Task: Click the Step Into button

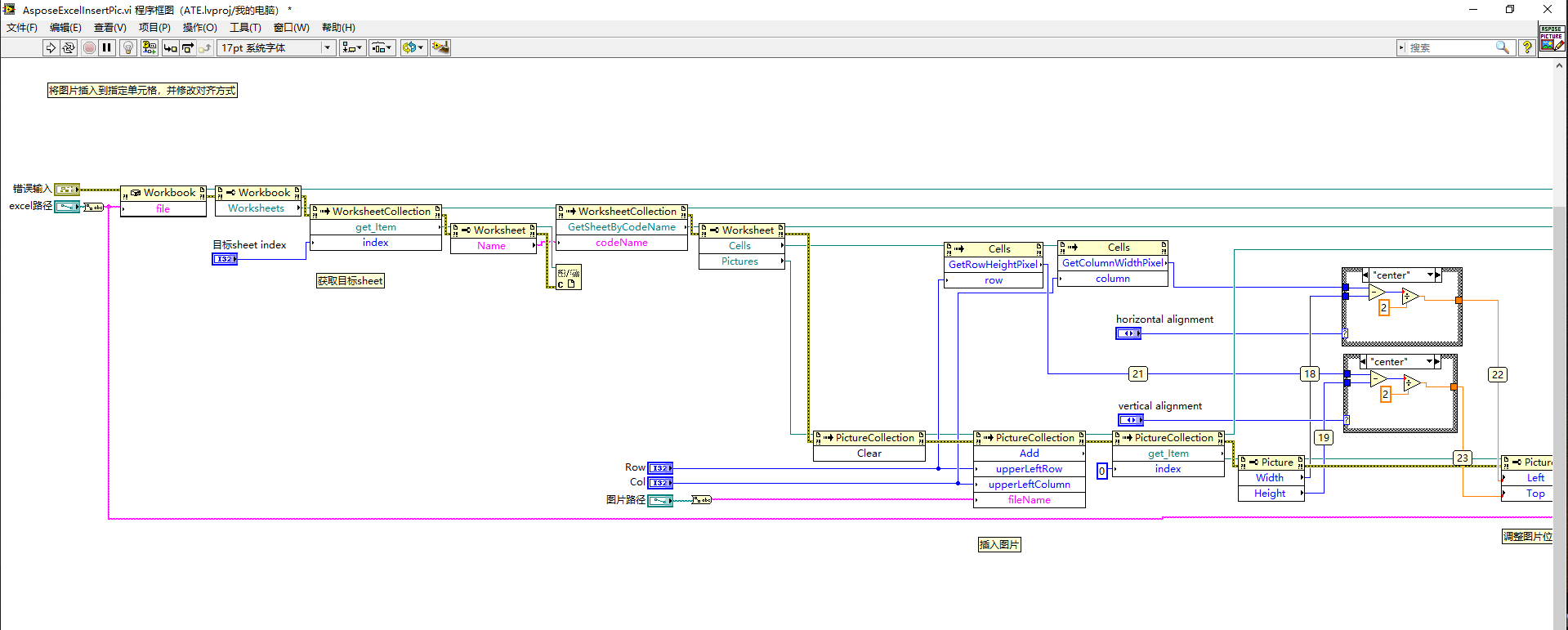Action: coord(170,47)
